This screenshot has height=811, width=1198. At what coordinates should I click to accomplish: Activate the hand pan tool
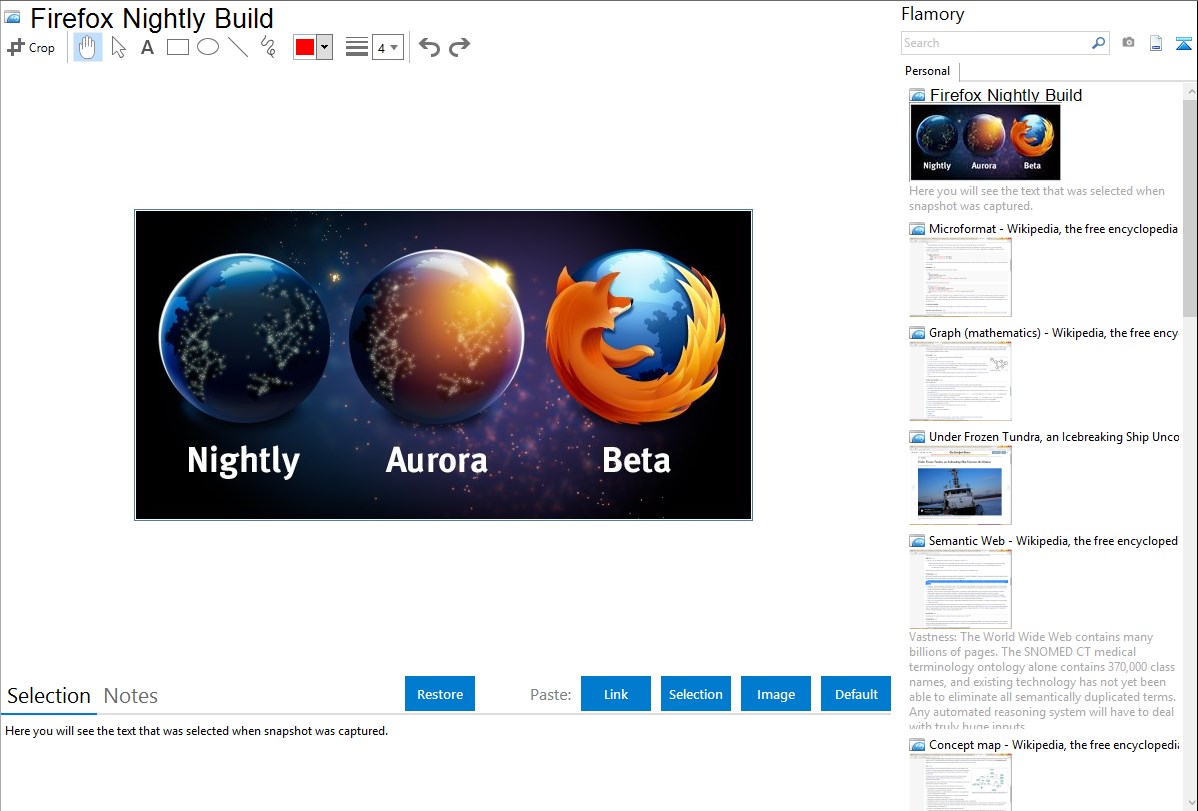88,47
